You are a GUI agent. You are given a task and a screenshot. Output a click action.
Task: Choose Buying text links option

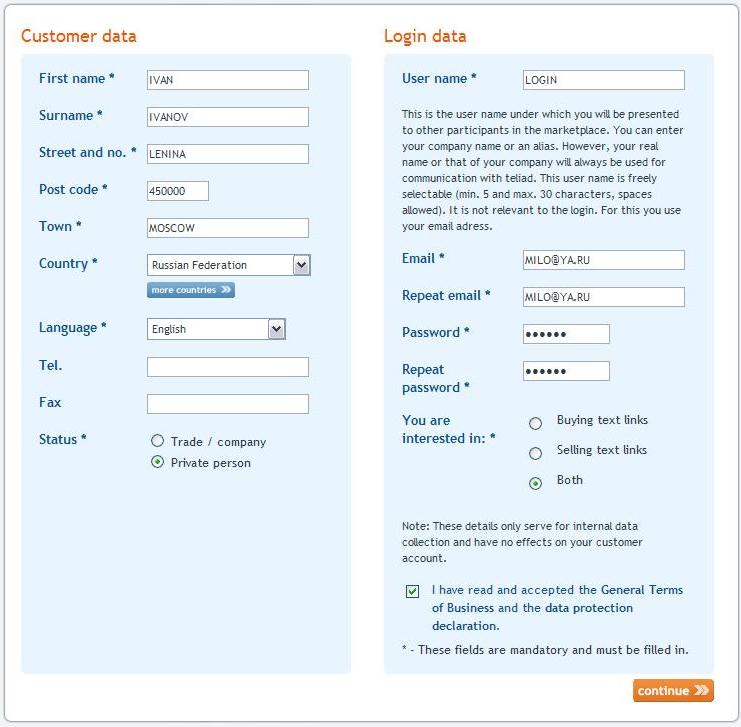coord(535,423)
